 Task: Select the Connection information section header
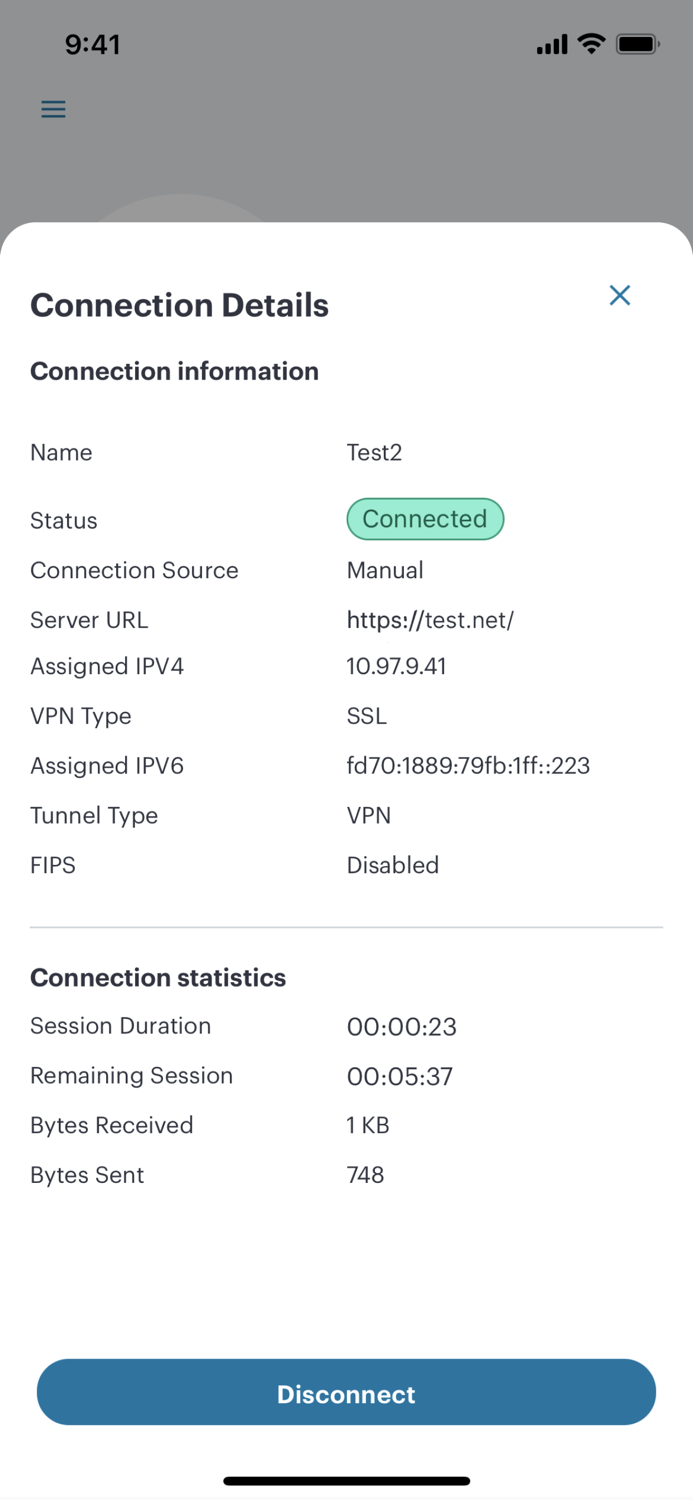point(174,371)
